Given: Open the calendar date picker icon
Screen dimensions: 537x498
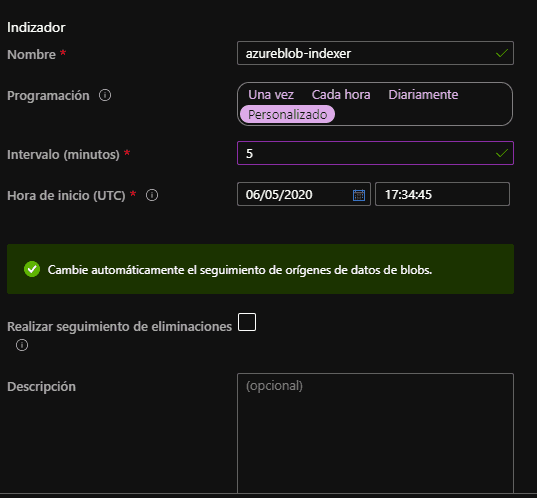Looking at the screenshot, I should (x=359, y=195).
